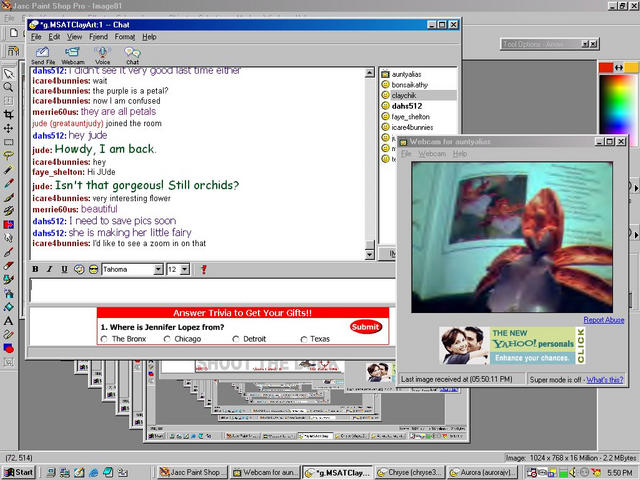
Task: Click the Webcam icon in chat toolbar
Action: [73, 55]
